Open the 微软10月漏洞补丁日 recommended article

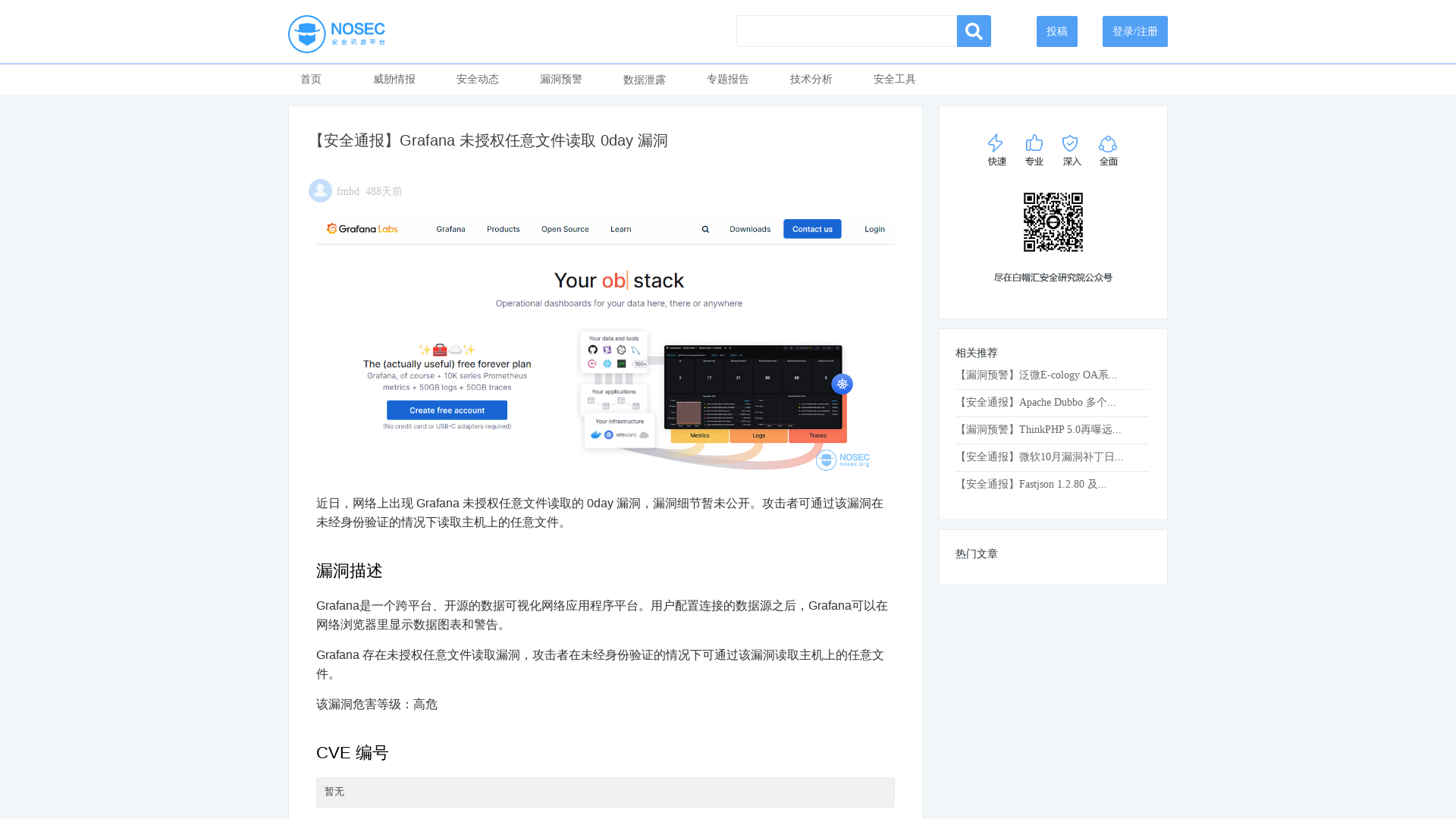tap(1040, 457)
